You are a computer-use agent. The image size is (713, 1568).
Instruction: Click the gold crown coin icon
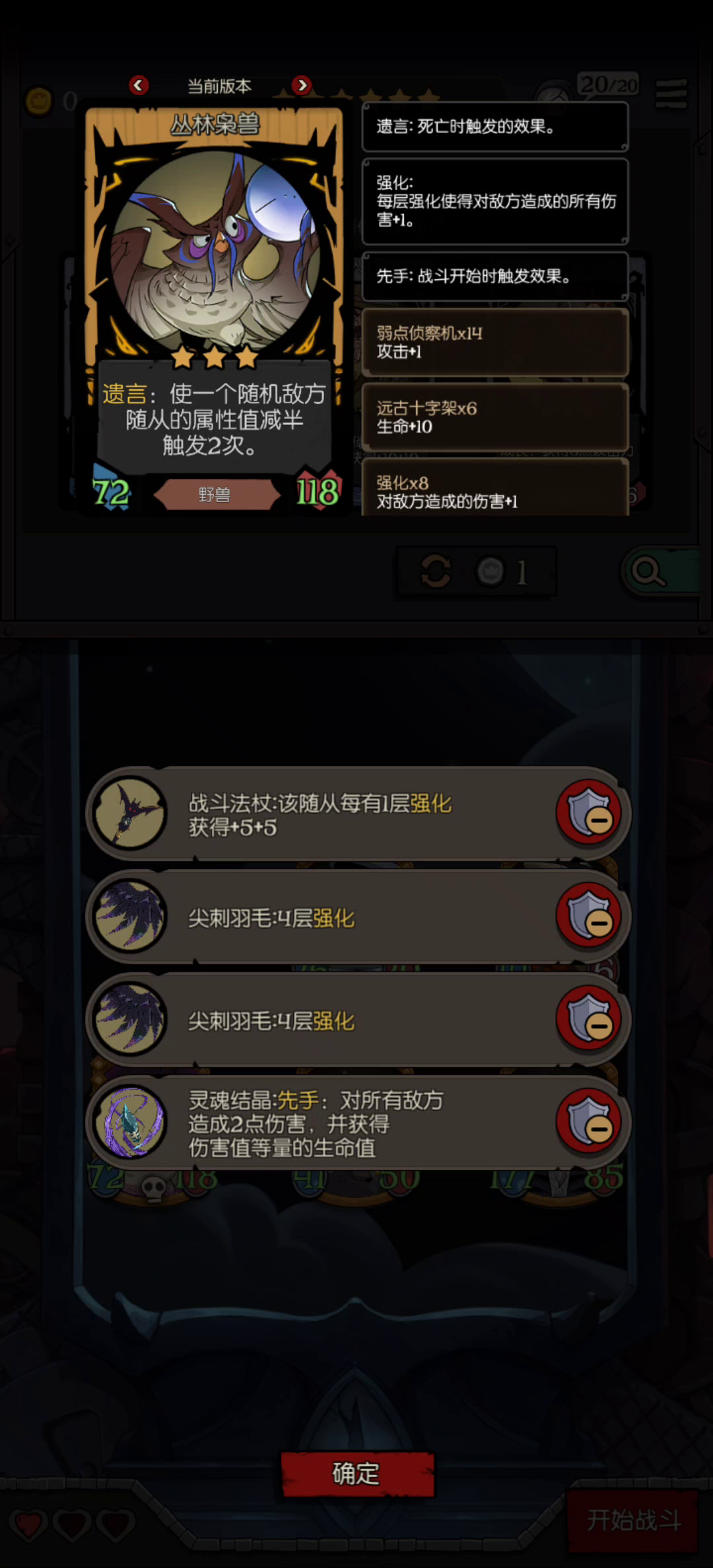pyautogui.click(x=38, y=102)
